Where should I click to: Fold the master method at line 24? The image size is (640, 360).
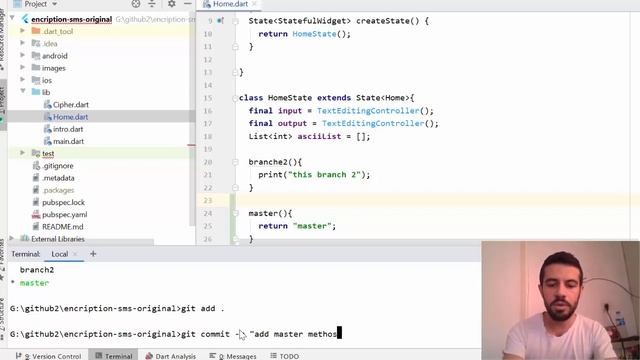click(236, 213)
